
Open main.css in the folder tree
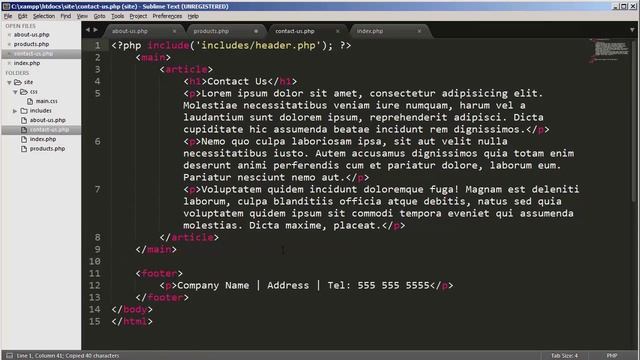tap(47, 101)
